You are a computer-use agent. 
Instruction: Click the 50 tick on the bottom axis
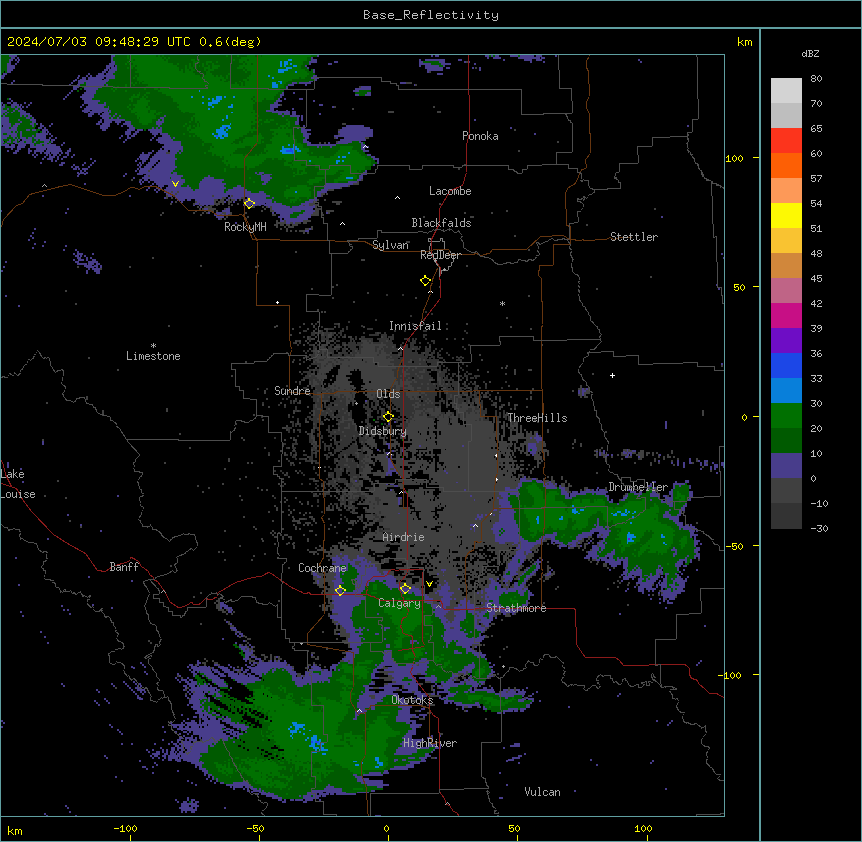(515, 828)
